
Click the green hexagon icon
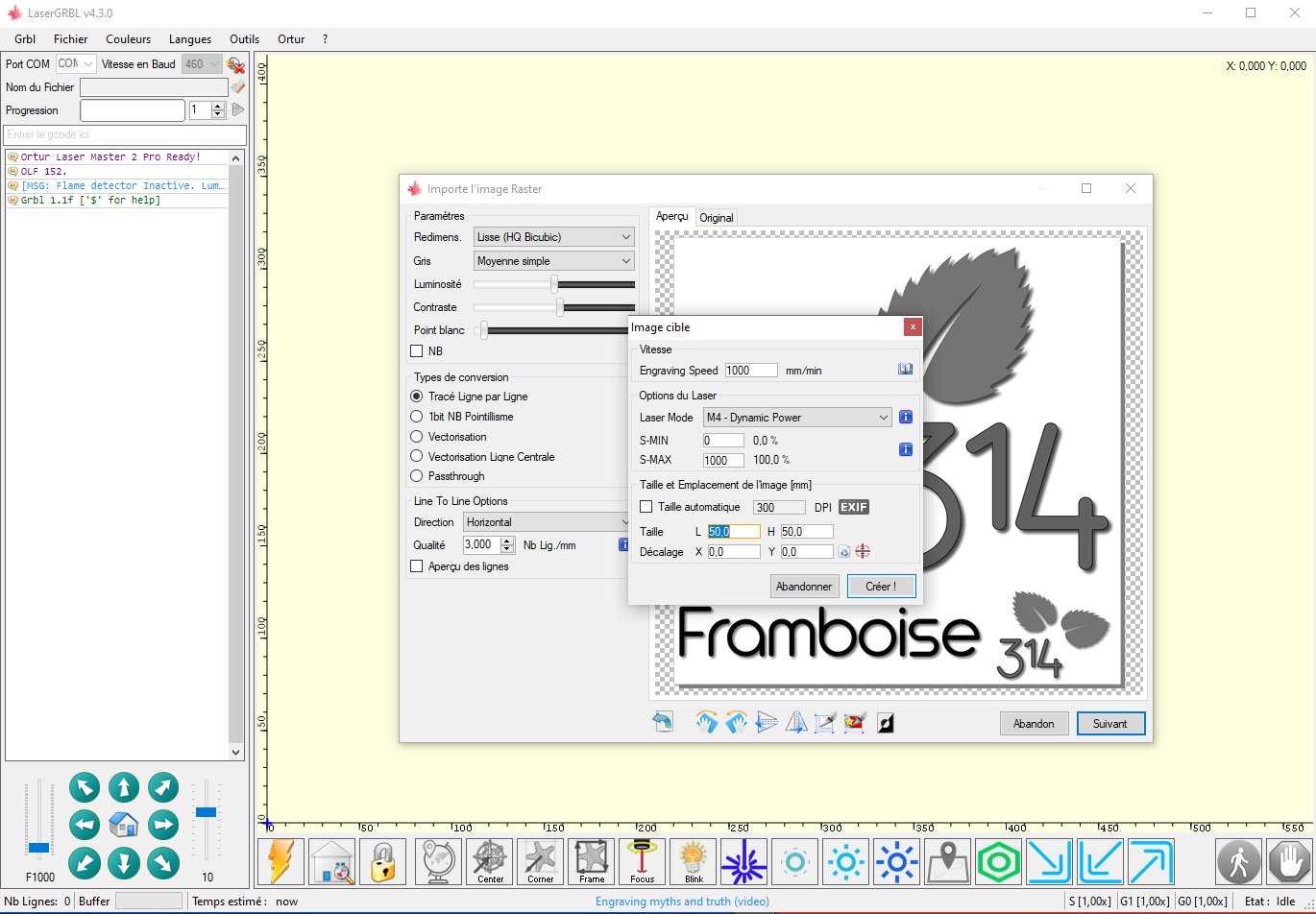click(999, 861)
